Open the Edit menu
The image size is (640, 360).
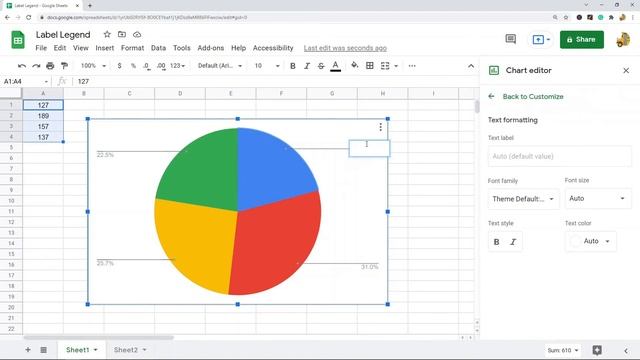tap(60, 48)
